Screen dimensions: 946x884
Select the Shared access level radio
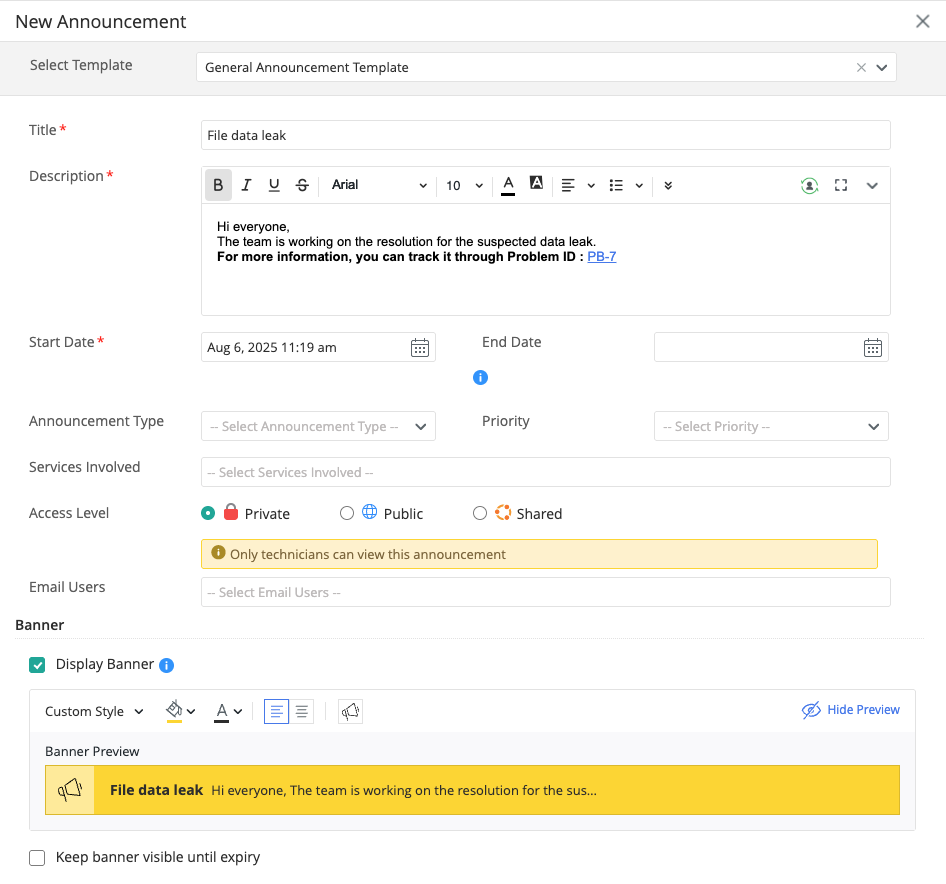480,513
